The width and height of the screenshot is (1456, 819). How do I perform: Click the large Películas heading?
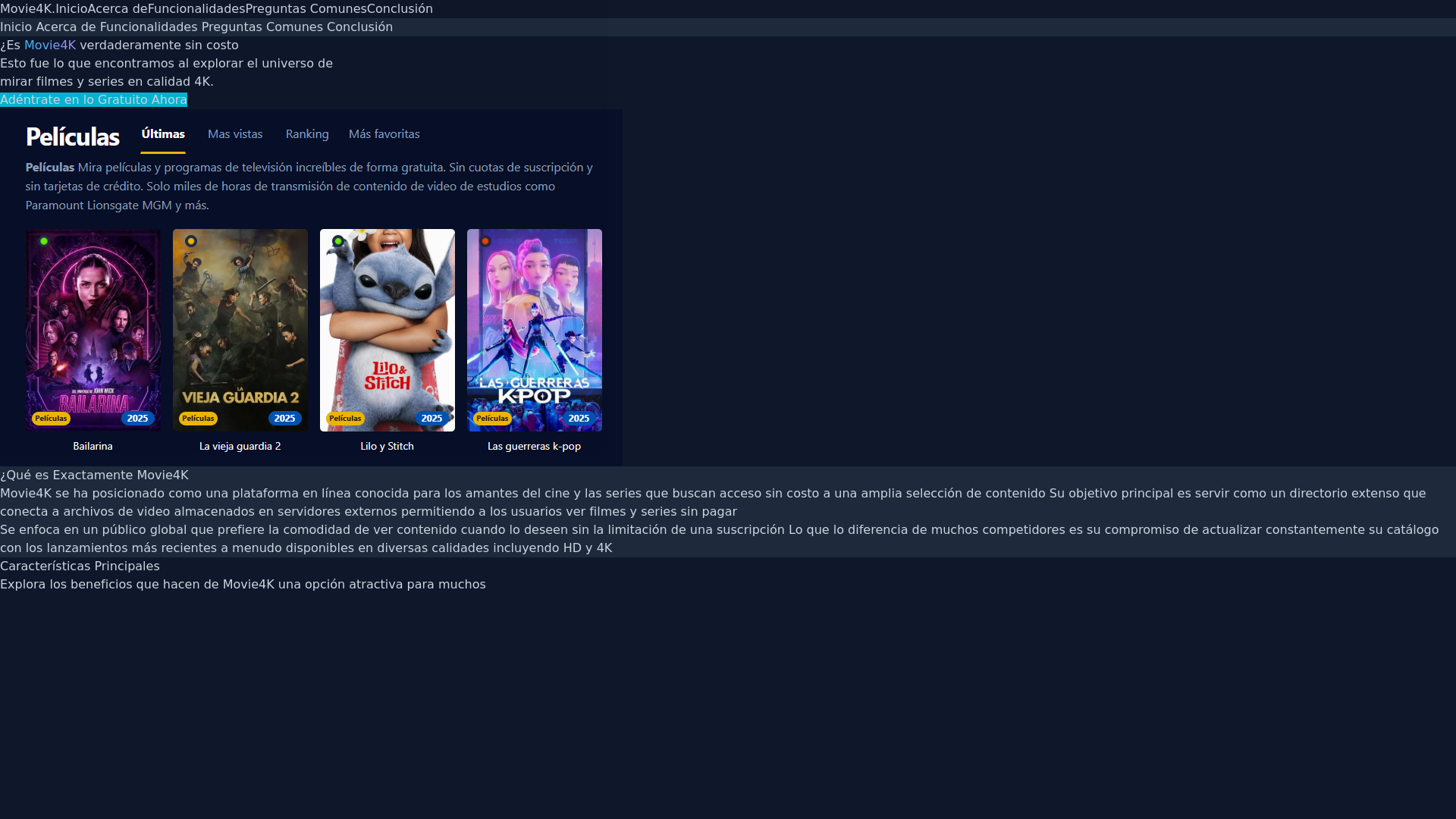73,136
